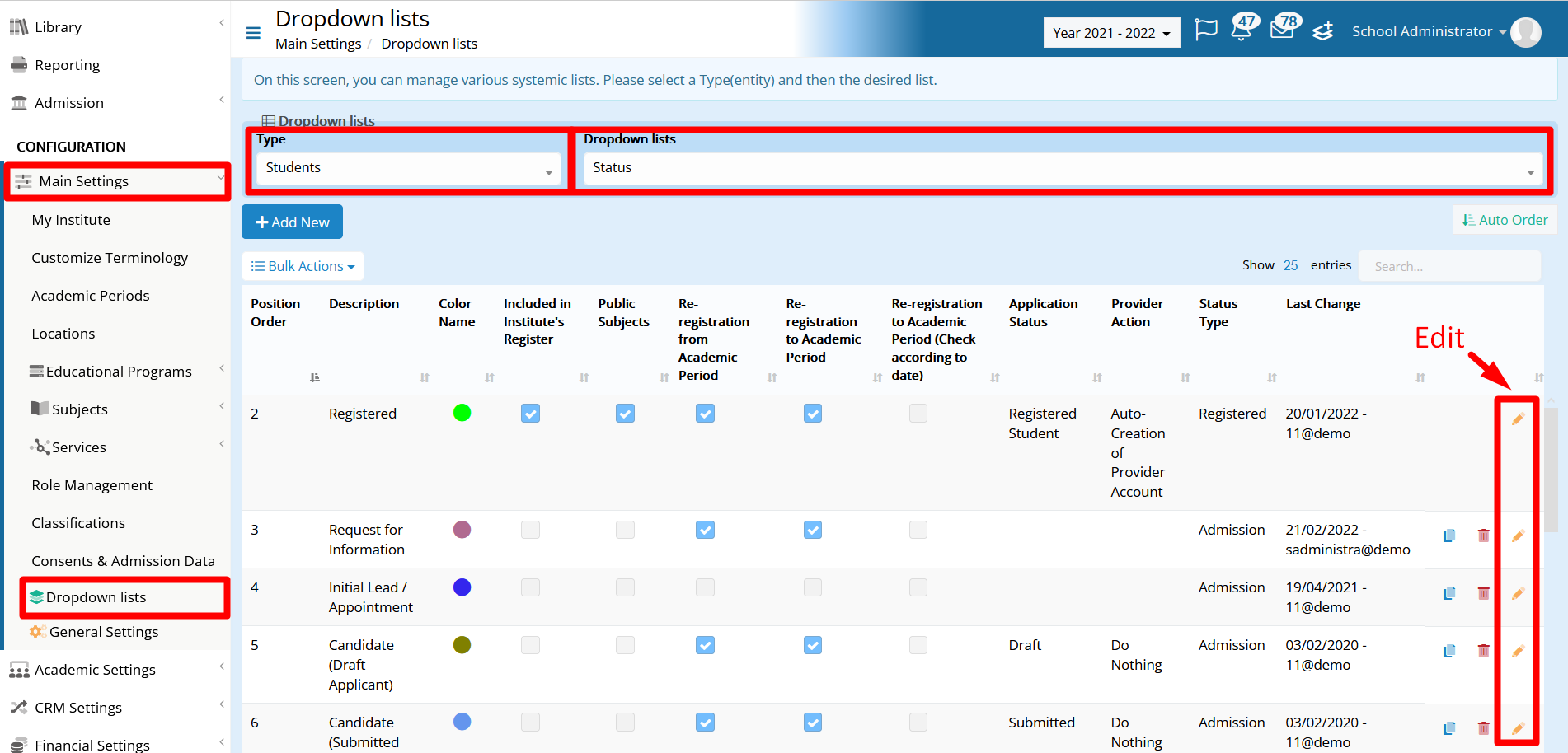Toggle Candidate (Draft Applicant) Re-registration to period
The height and width of the screenshot is (753, 1568).
[813, 644]
